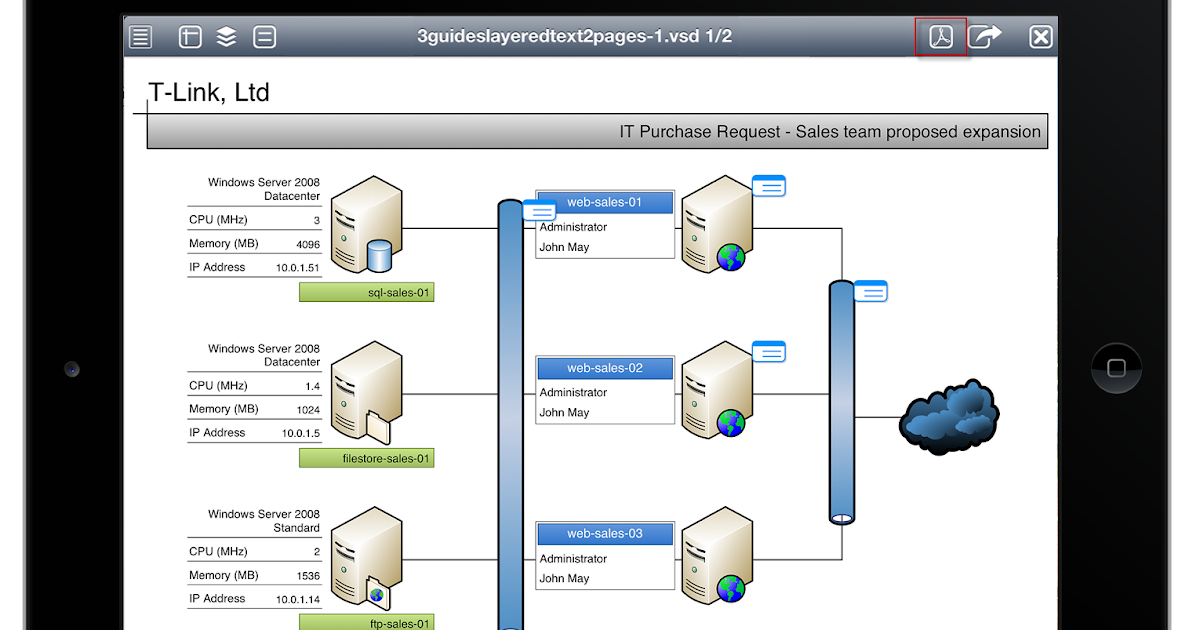Screen dimensions: 1200x630
Task: Tap Administrator under web-sales-02
Action: (574, 392)
